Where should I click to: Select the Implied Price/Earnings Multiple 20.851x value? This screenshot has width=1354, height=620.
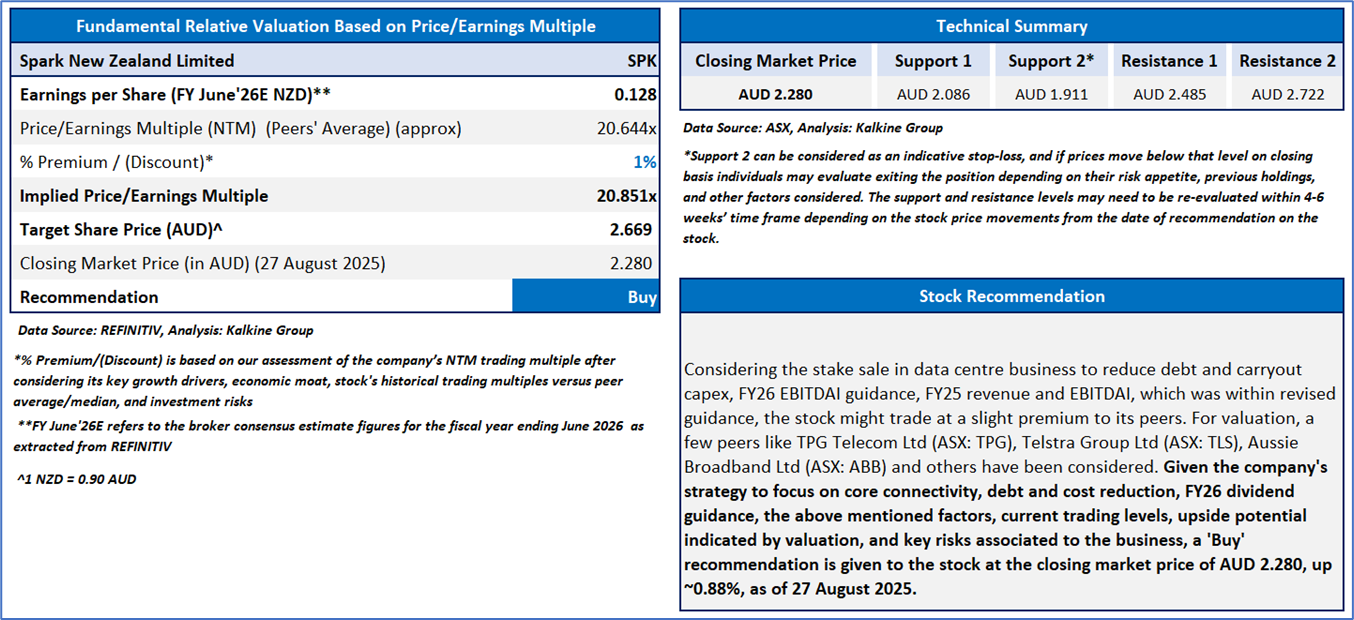point(626,196)
